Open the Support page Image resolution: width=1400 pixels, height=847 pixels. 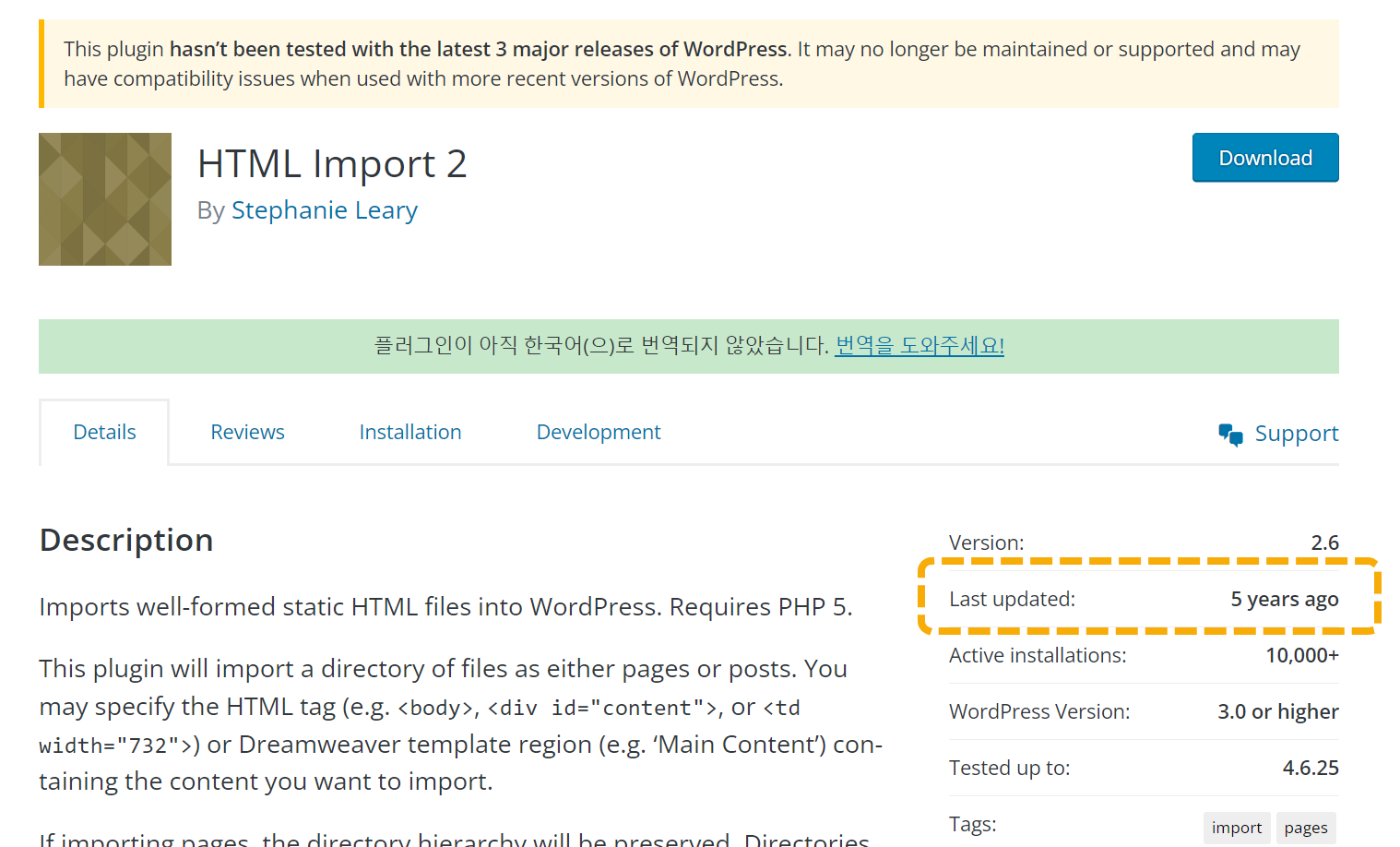(x=1296, y=433)
